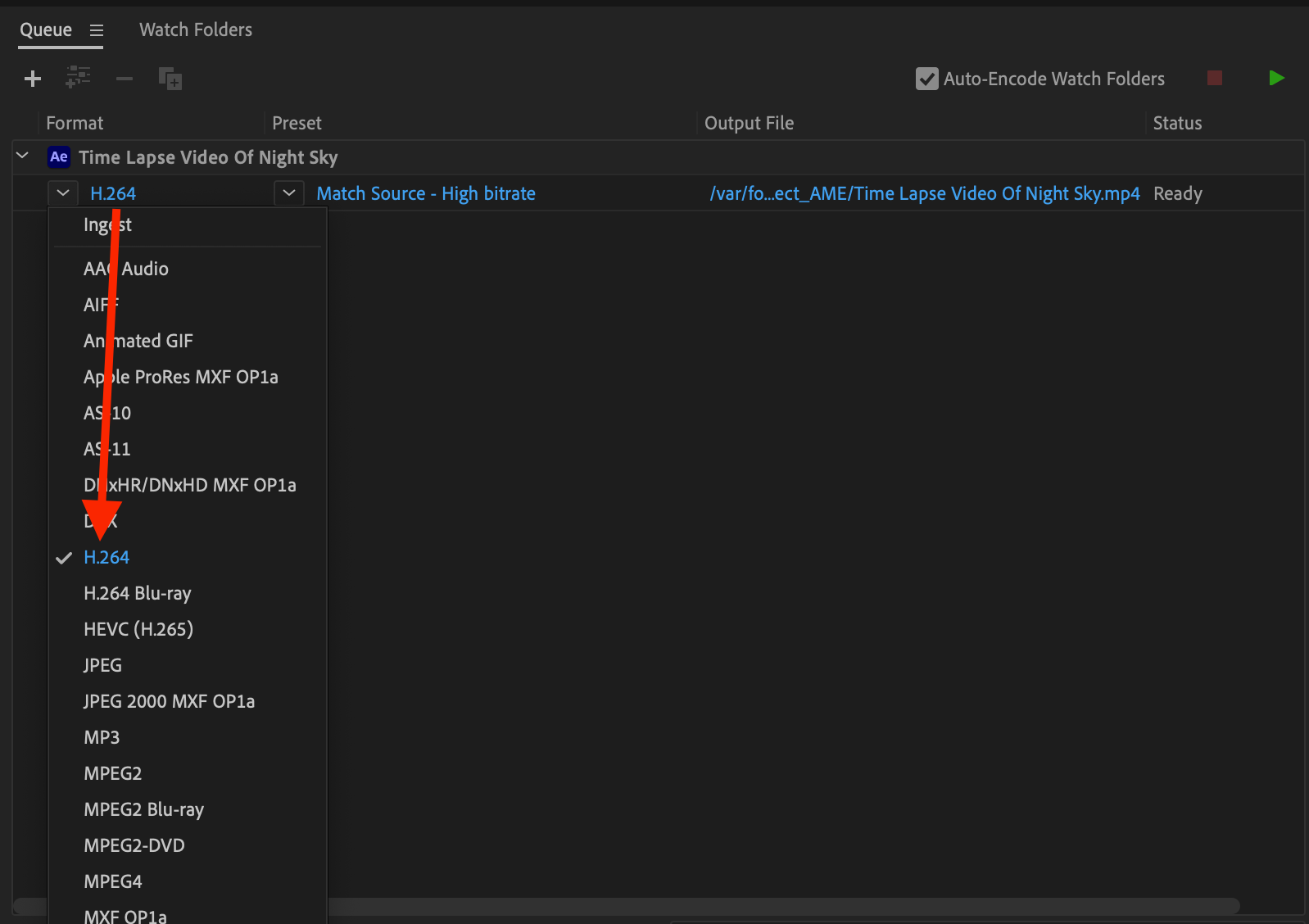Screen dimensions: 1309x924
Task: Collapse the Time Lapse Video source row
Action: pos(23,156)
